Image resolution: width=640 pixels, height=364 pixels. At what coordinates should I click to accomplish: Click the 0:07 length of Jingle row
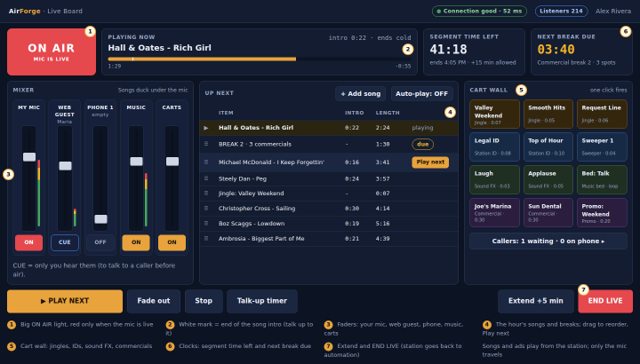pos(382,193)
